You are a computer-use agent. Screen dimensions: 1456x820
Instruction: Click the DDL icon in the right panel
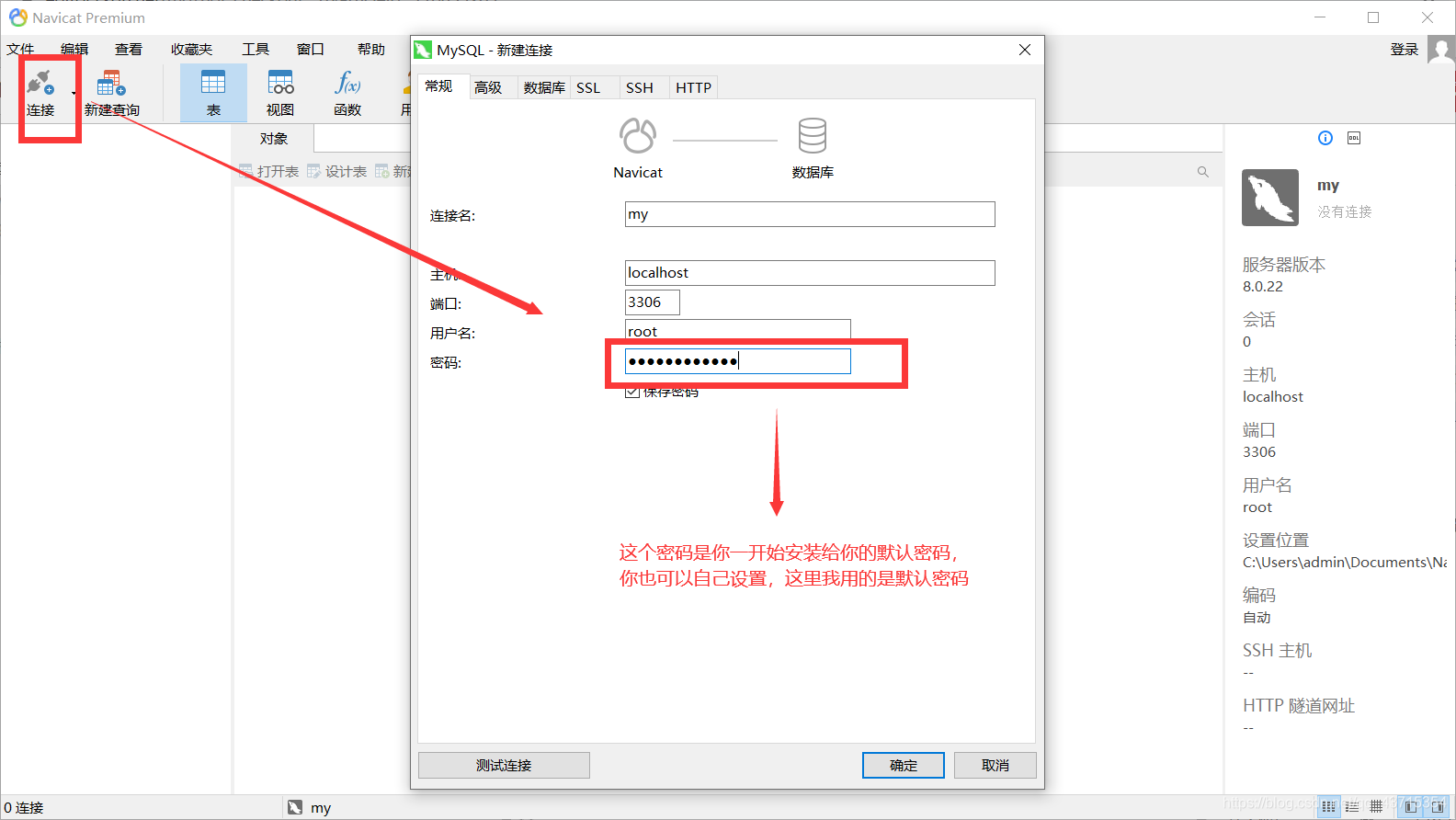click(x=1354, y=138)
